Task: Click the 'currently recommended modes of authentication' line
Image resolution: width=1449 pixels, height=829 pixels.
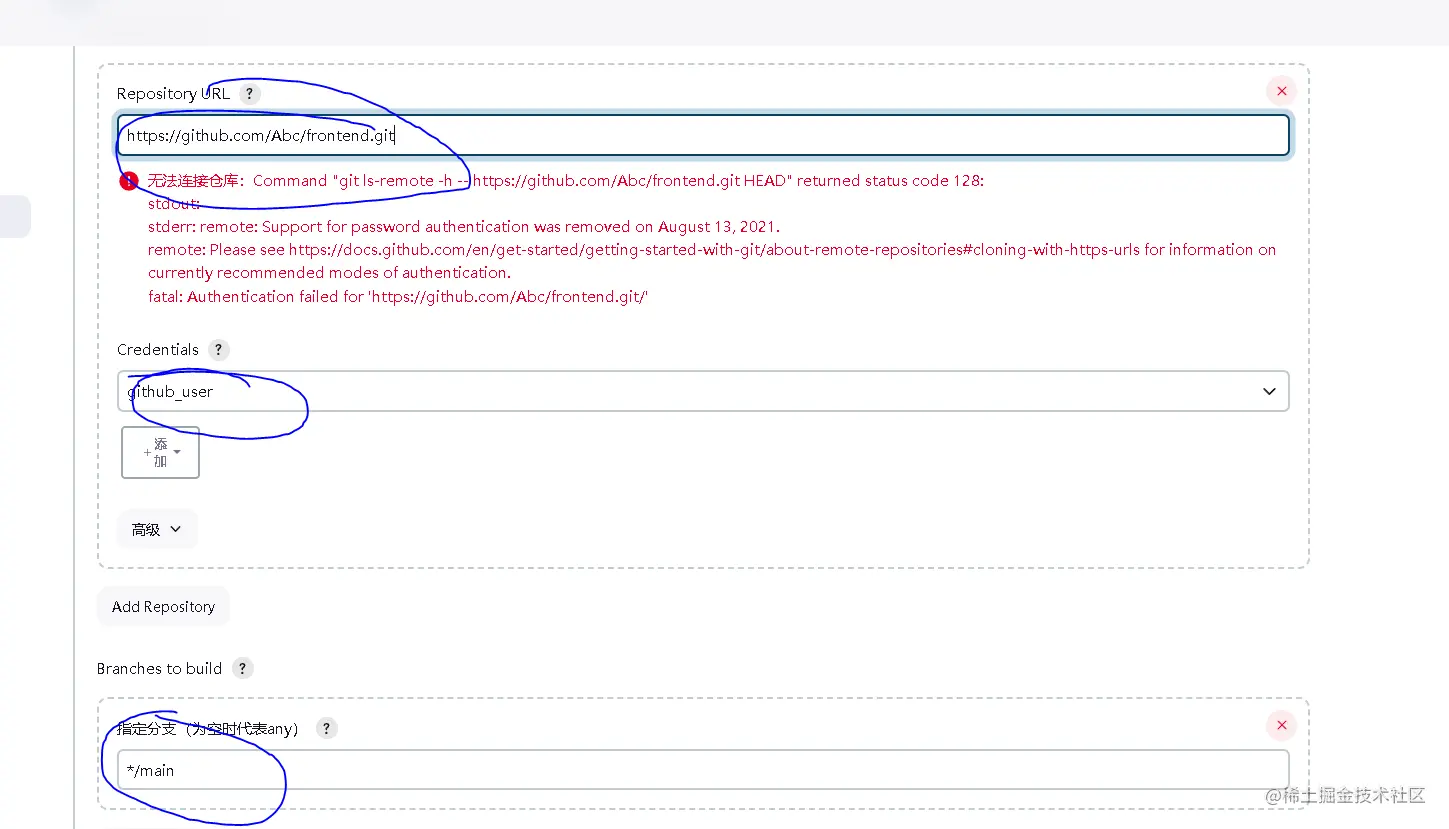Action: click(x=329, y=272)
